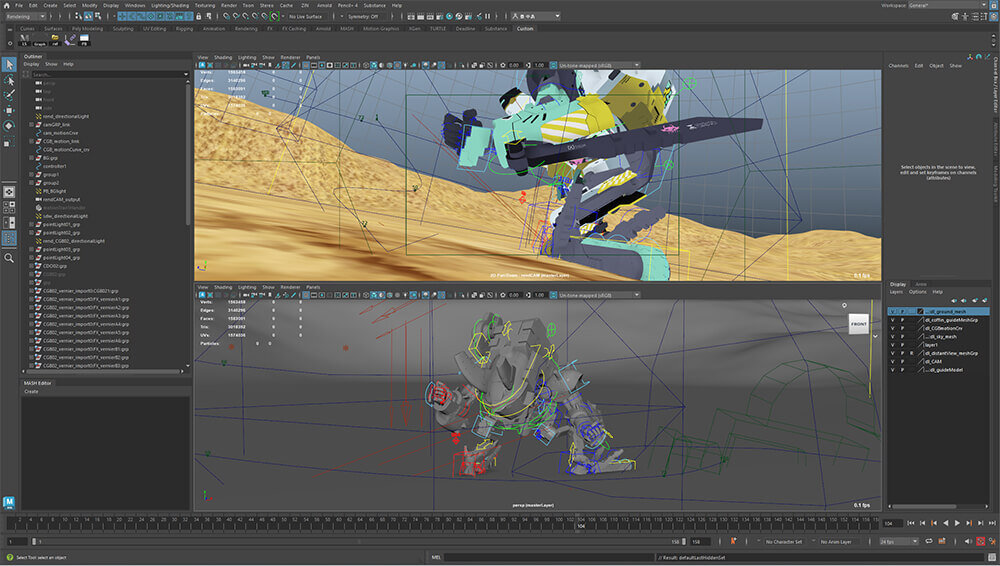The width and height of the screenshot is (1000, 566).
Task: Toggle visibility of dl_ground_mesh layer
Action: 893,311
